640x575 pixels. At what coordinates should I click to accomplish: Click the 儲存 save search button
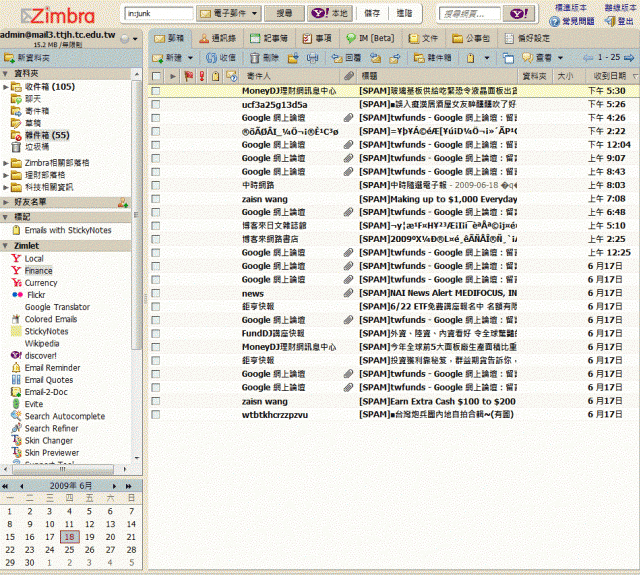372,13
